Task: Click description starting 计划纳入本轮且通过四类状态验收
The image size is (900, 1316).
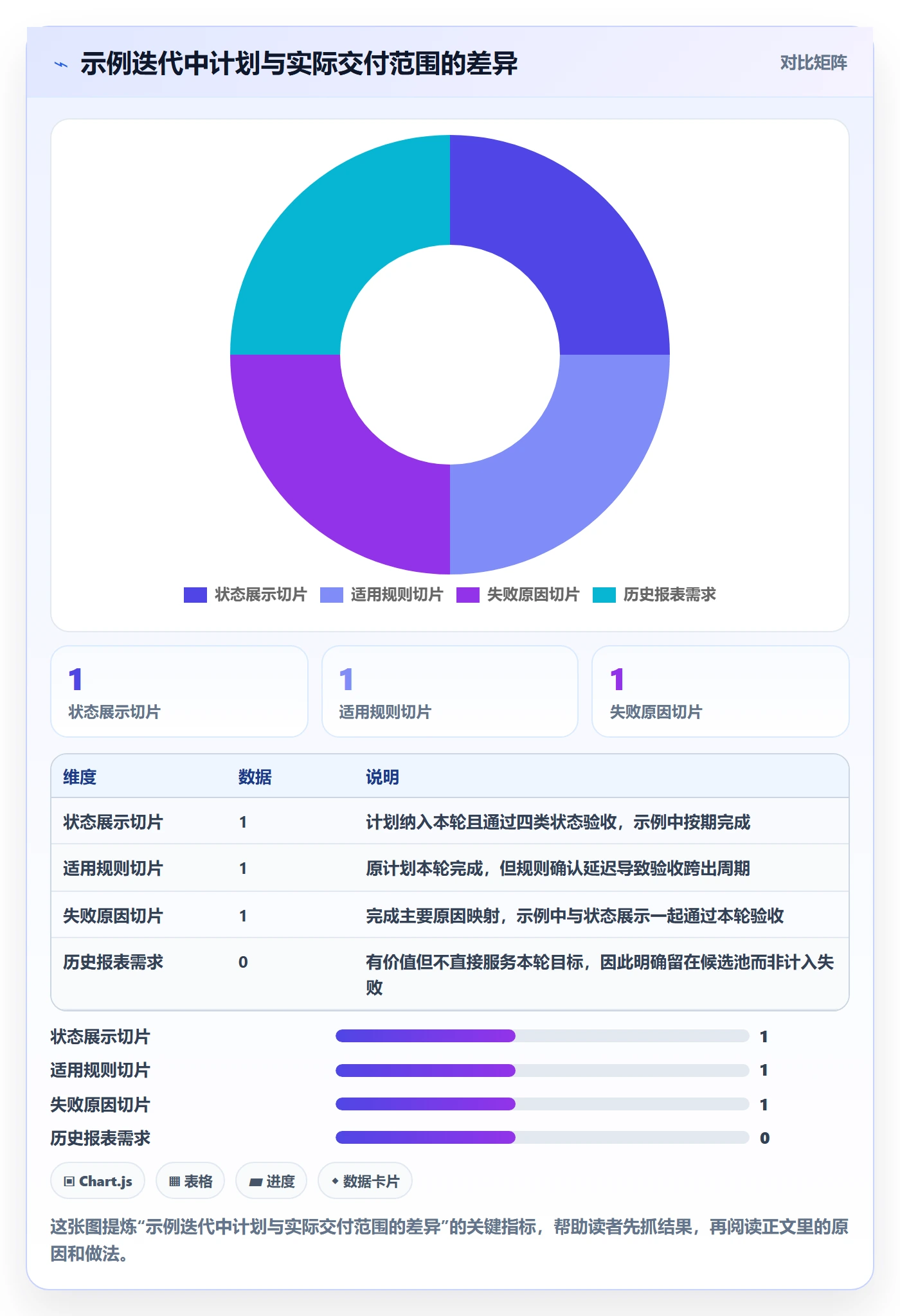Action: point(558,822)
